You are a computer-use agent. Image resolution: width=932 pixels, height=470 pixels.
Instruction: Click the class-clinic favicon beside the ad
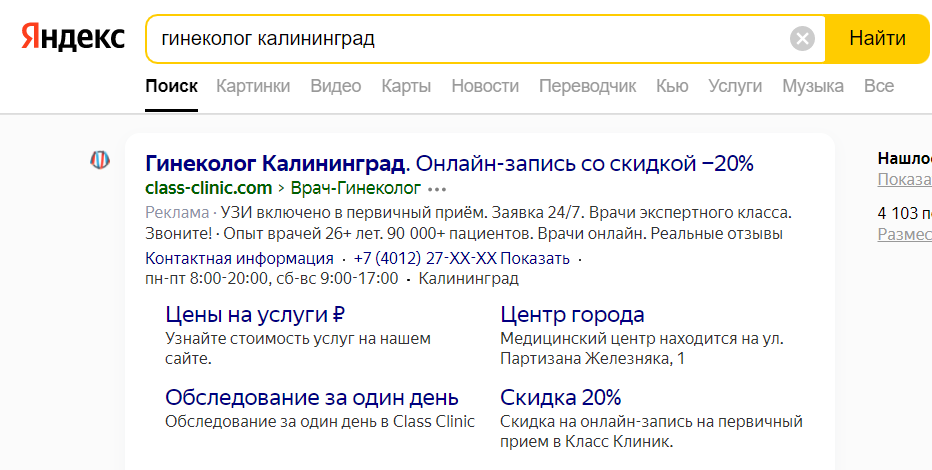coord(100,159)
